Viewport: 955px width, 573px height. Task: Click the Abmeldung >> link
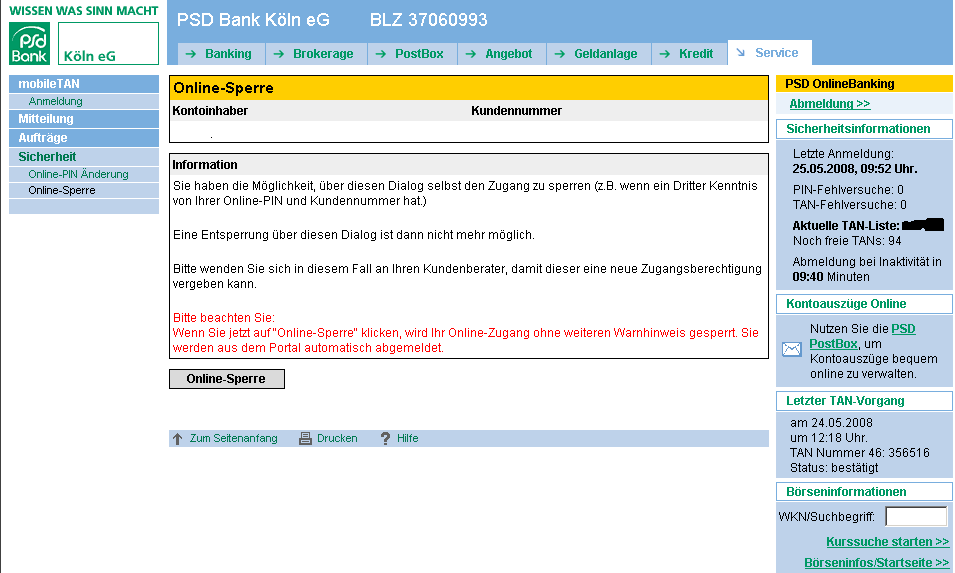point(830,104)
